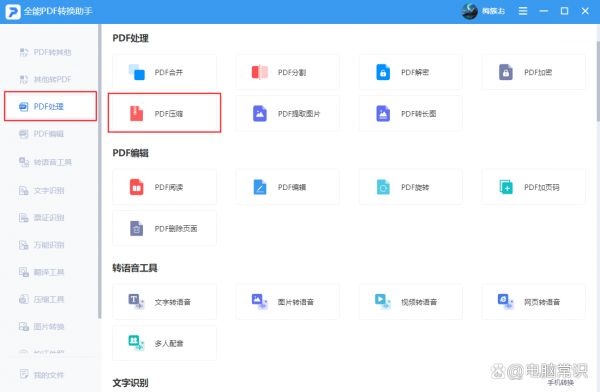Open the PDF解密 decrypt tool icon
The width and height of the screenshot is (600, 392).
383,72
